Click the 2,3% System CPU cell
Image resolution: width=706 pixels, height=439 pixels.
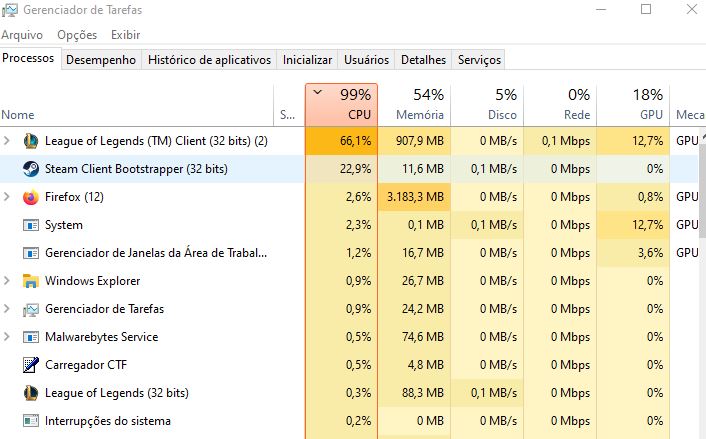pyautogui.click(x=341, y=225)
